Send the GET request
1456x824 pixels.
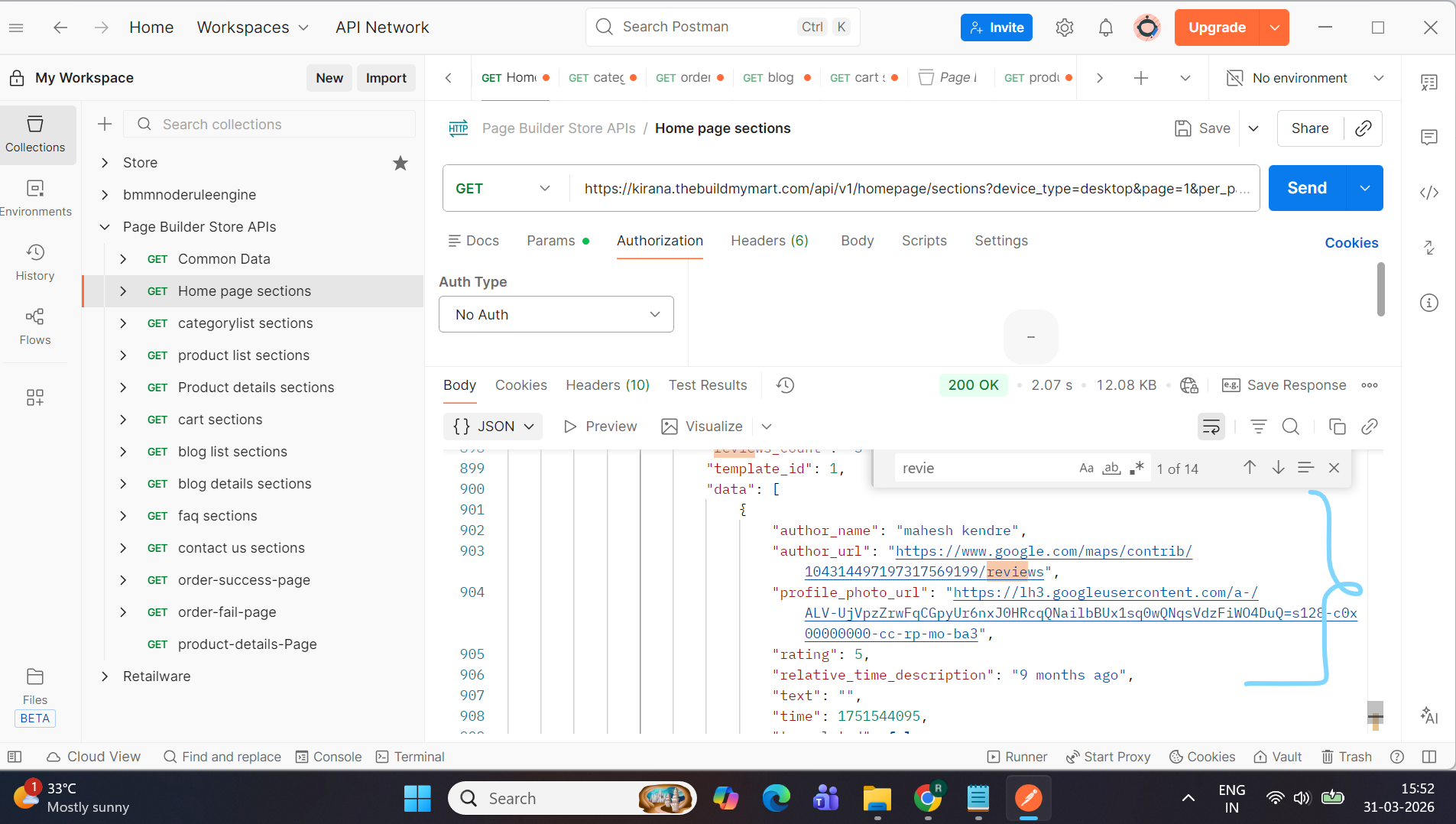pyautogui.click(x=1307, y=188)
